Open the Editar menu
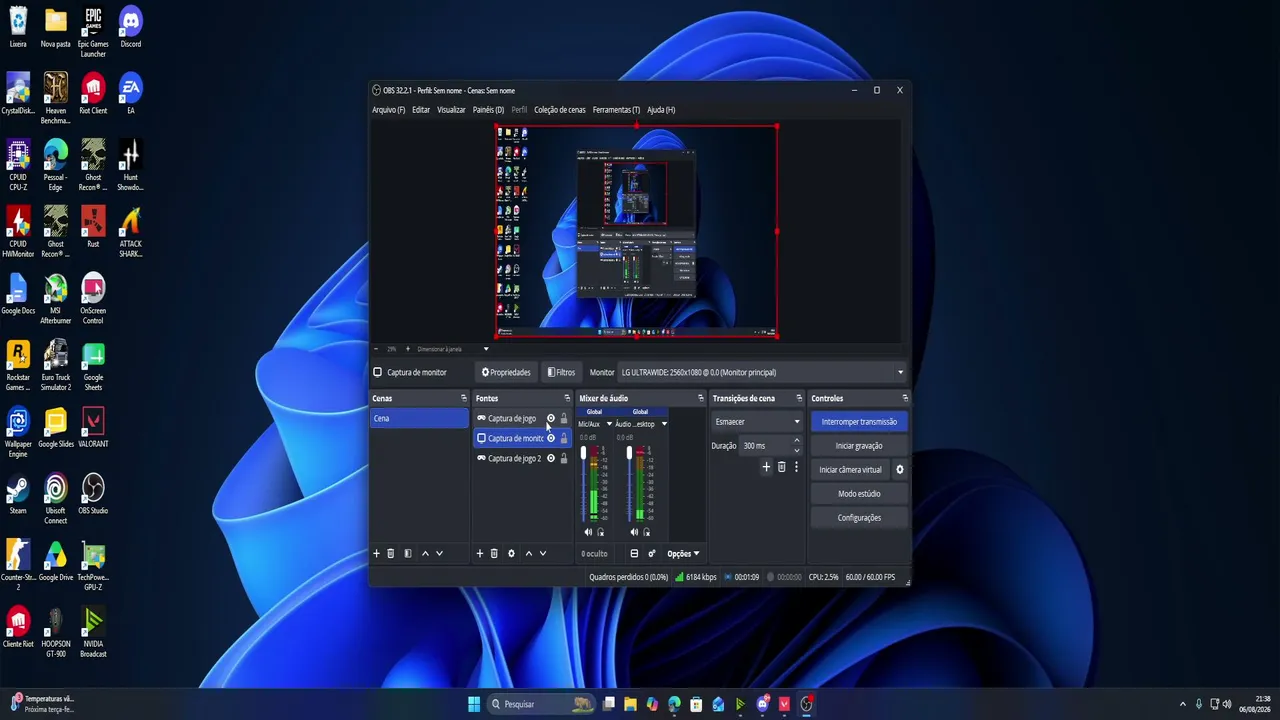This screenshot has height=720, width=1280. click(421, 110)
